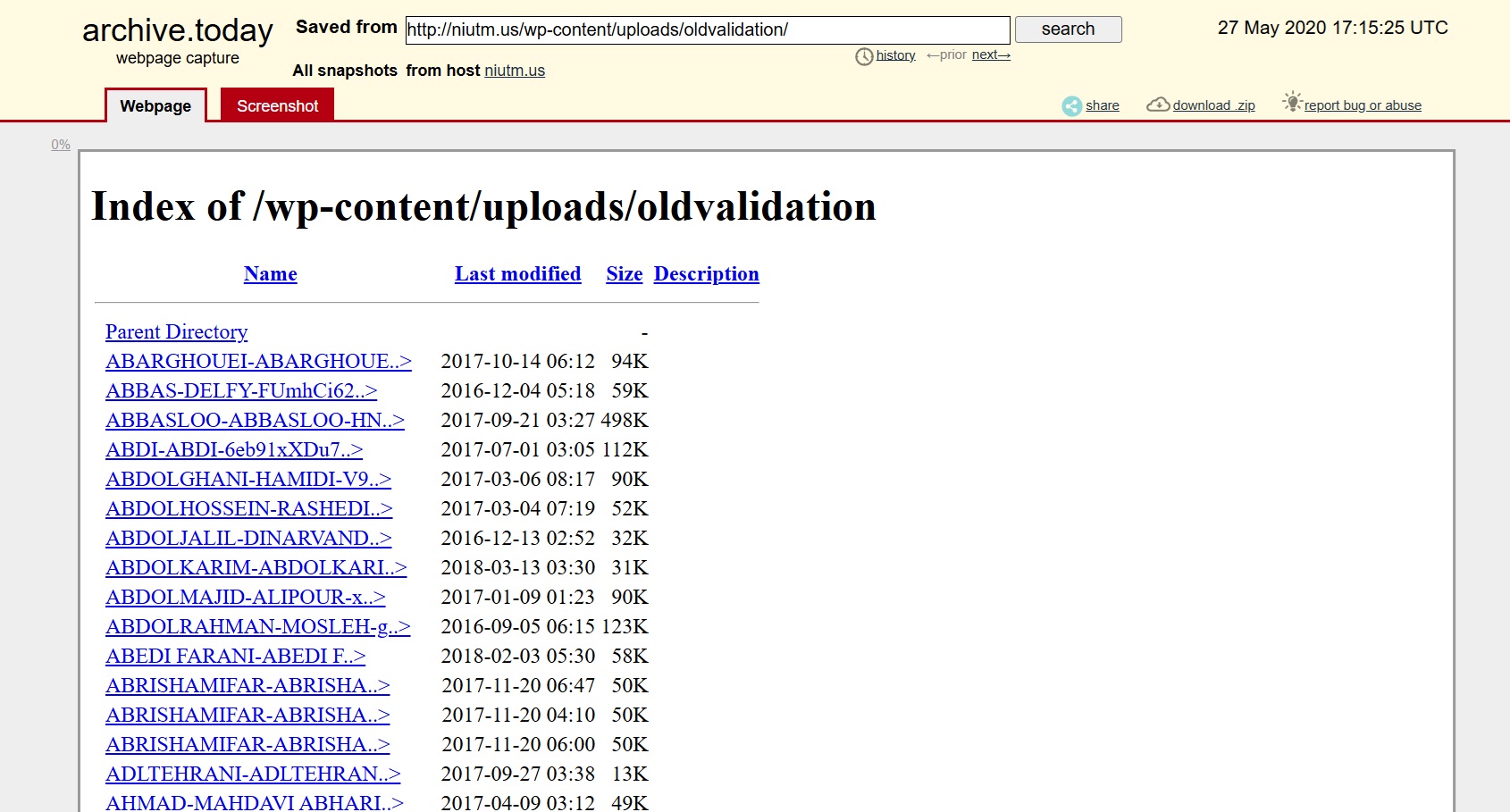
Task: Click the archive.today logo
Action: [x=177, y=31]
